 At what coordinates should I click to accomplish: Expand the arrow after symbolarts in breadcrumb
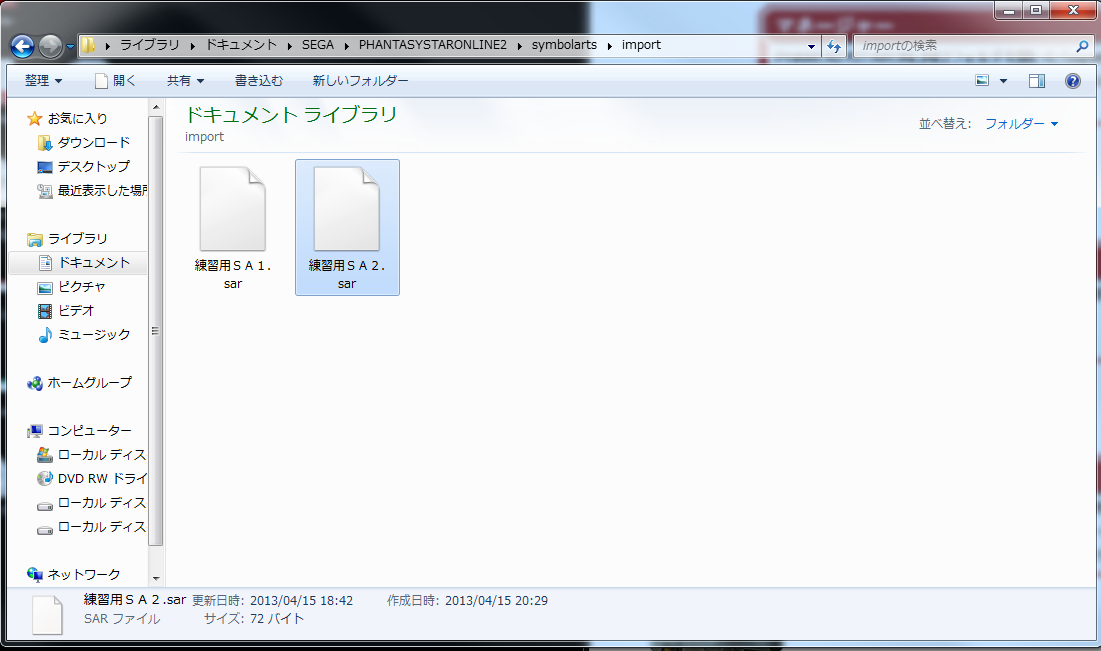(x=609, y=46)
